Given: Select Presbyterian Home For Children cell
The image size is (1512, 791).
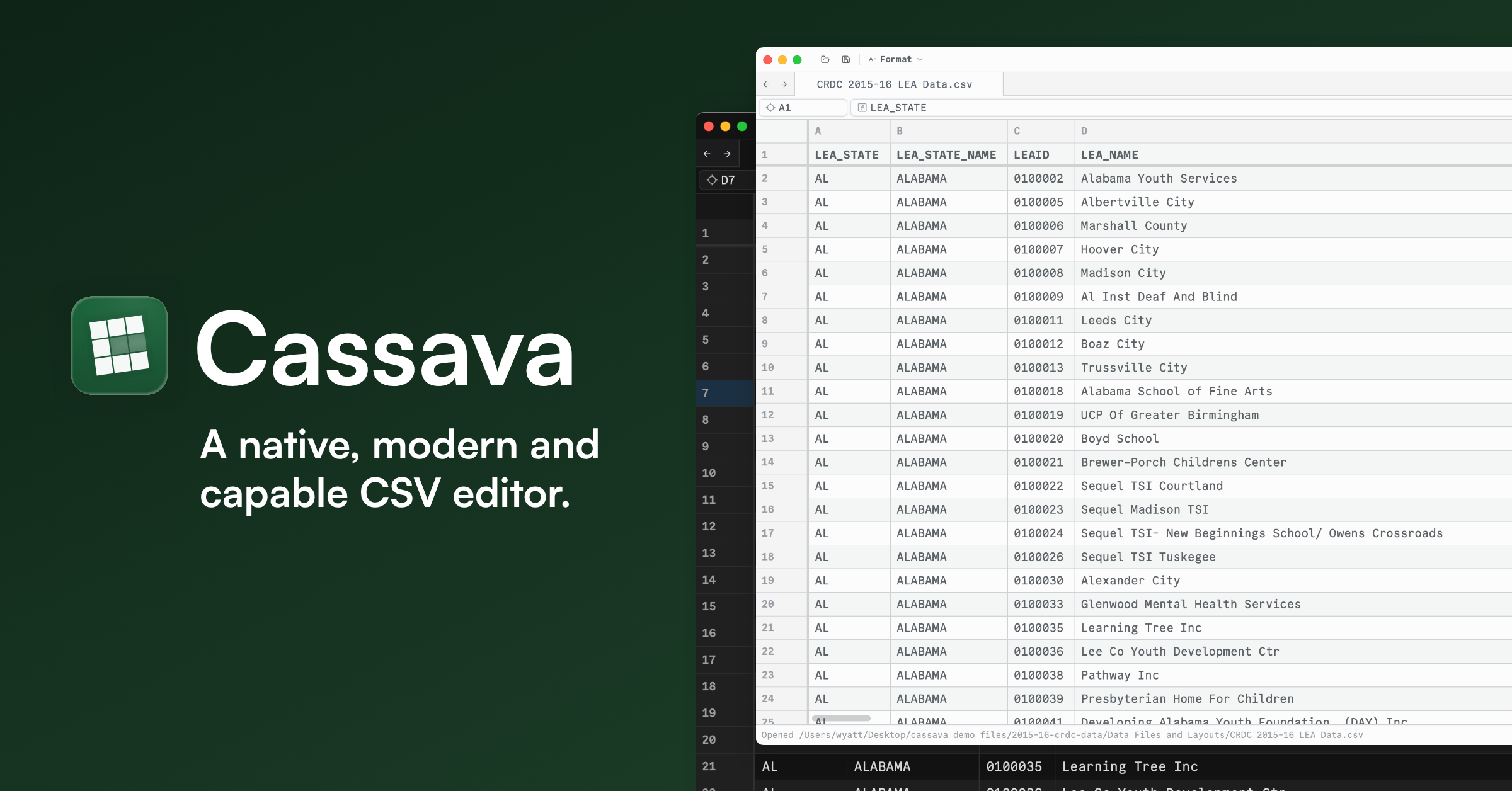Looking at the screenshot, I should click(1293, 698).
